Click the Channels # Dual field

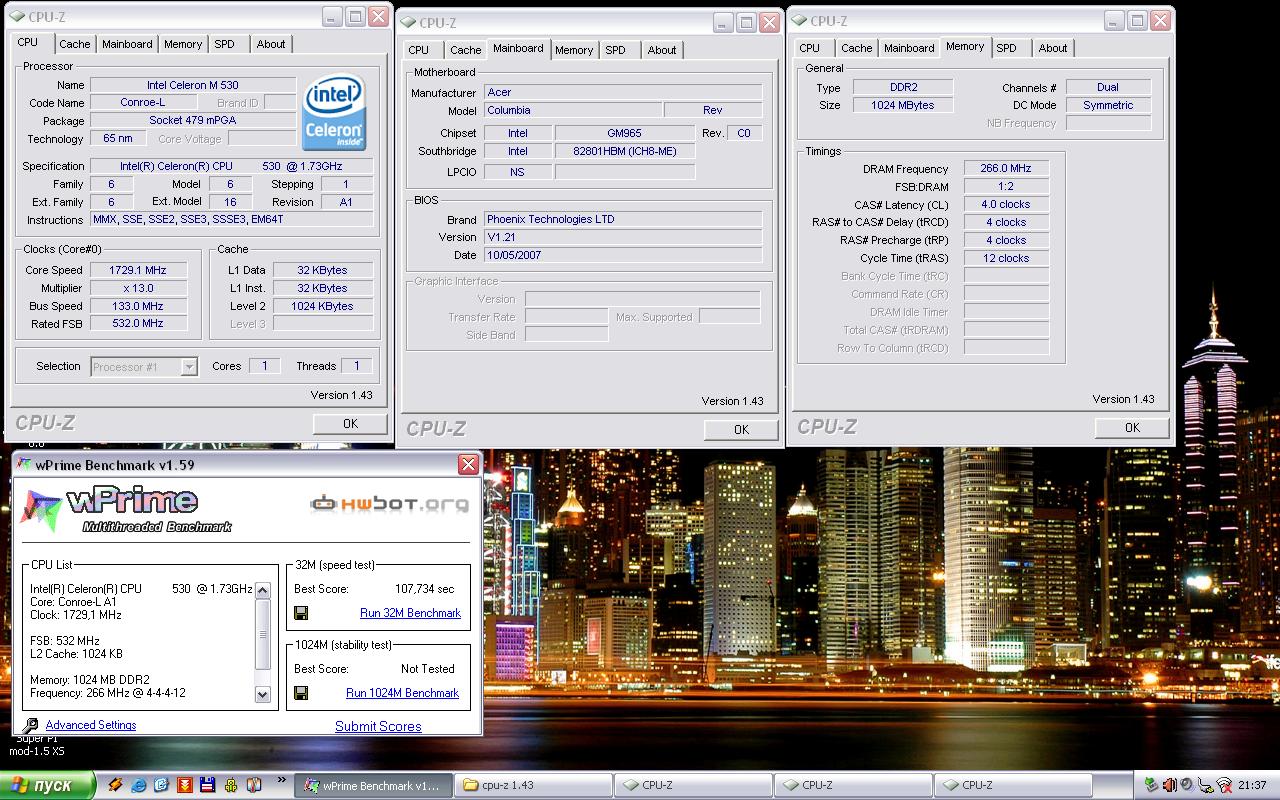[x=1108, y=87]
